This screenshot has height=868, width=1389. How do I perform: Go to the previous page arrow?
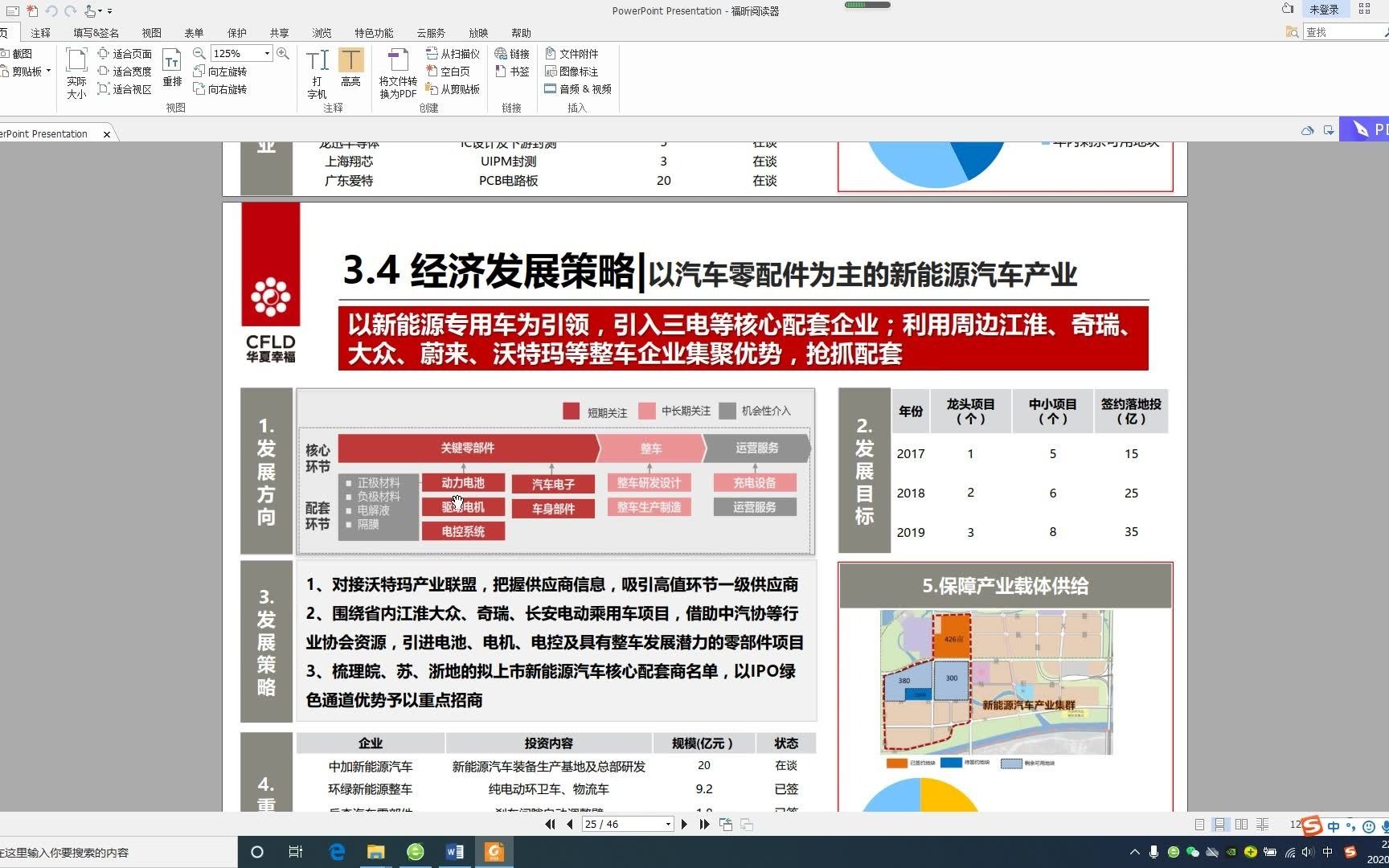pyautogui.click(x=570, y=824)
